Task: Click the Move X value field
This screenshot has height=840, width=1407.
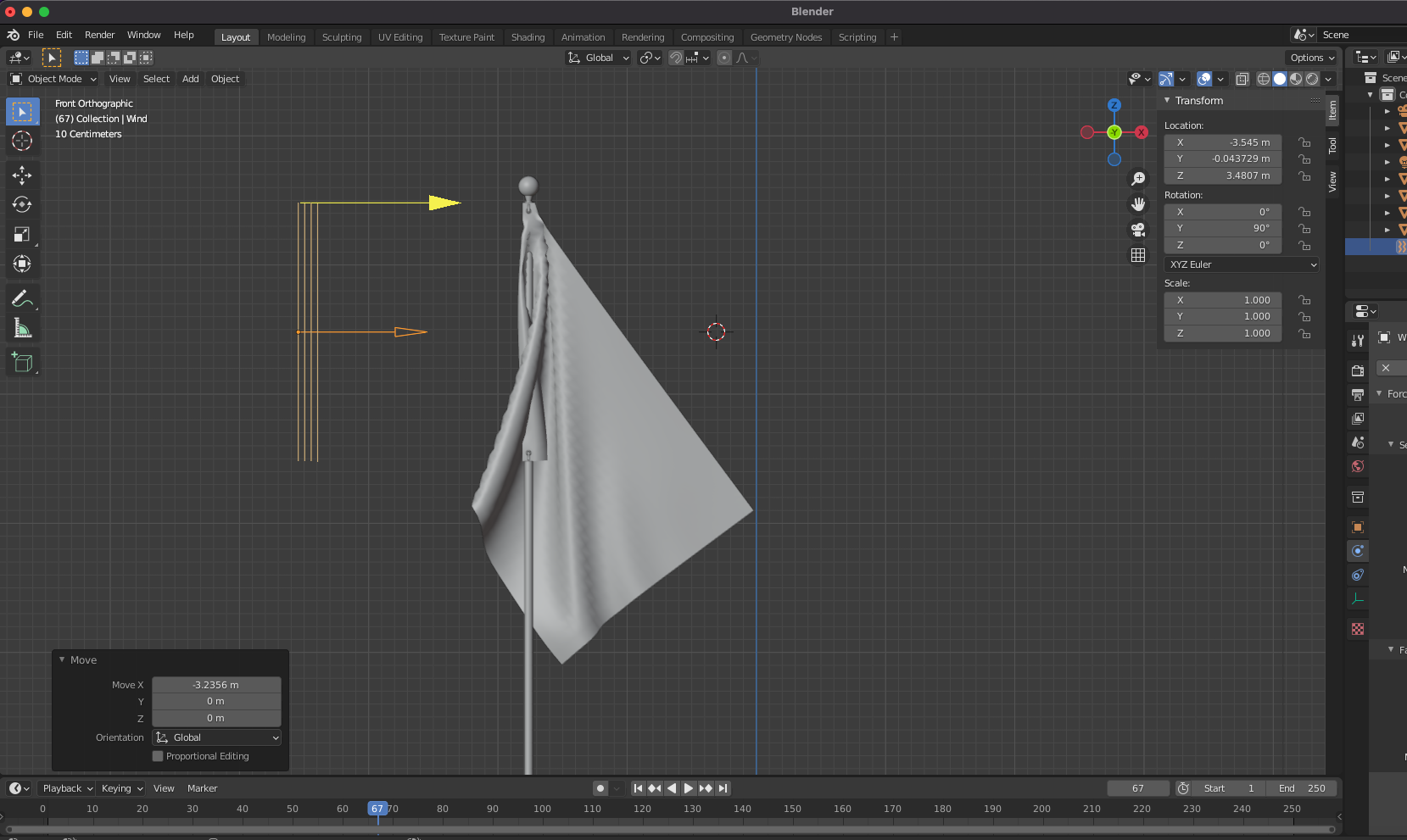Action: click(216, 685)
